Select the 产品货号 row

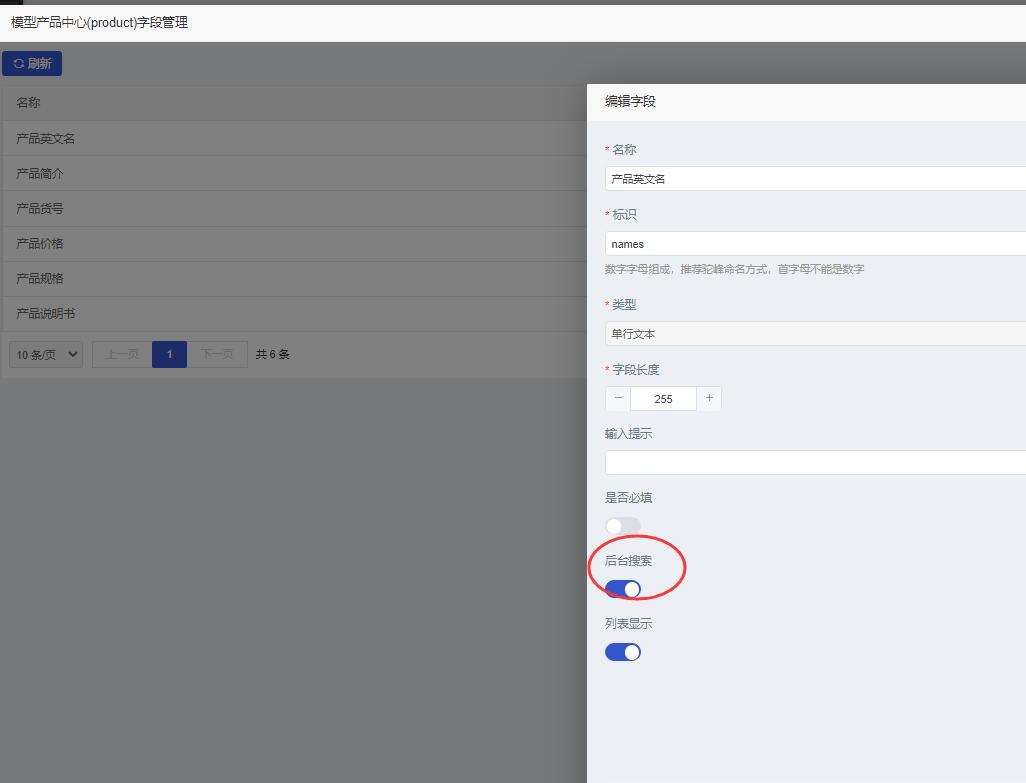[294, 209]
